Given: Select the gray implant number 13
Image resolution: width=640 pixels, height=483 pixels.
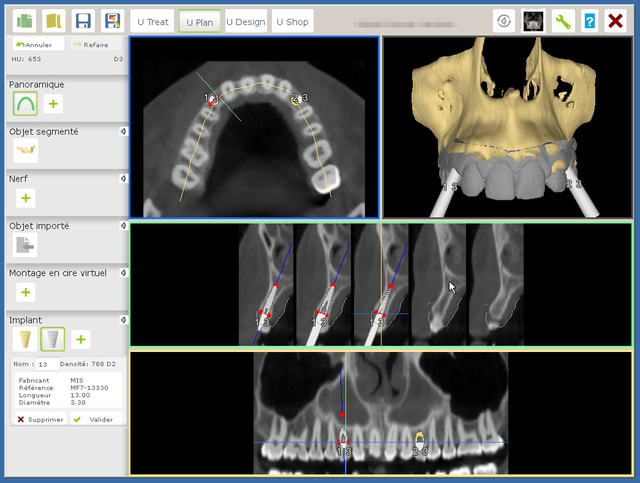Looking at the screenshot, I should (x=52, y=340).
